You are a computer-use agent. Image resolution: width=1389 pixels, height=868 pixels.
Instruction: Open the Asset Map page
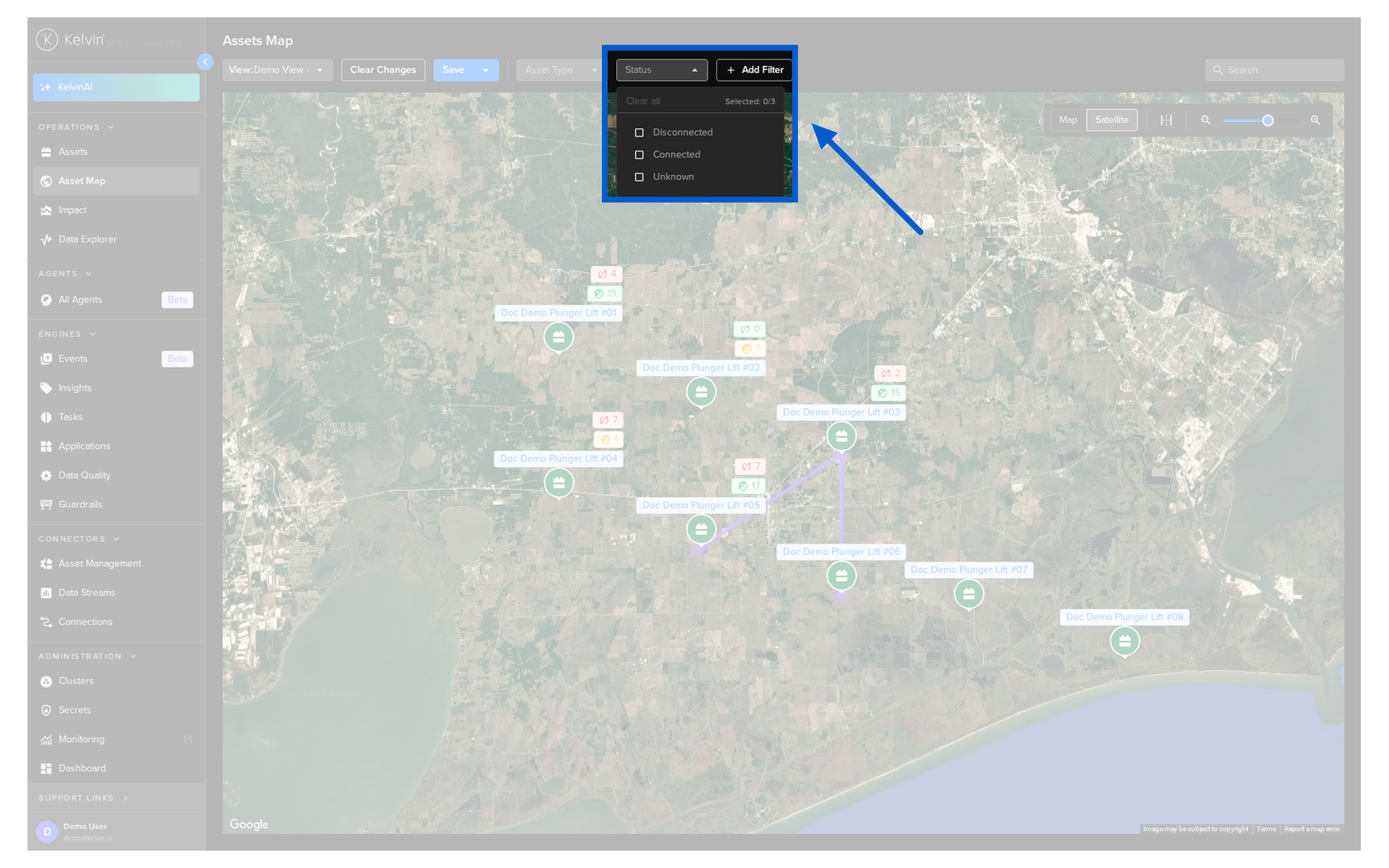(x=116, y=181)
